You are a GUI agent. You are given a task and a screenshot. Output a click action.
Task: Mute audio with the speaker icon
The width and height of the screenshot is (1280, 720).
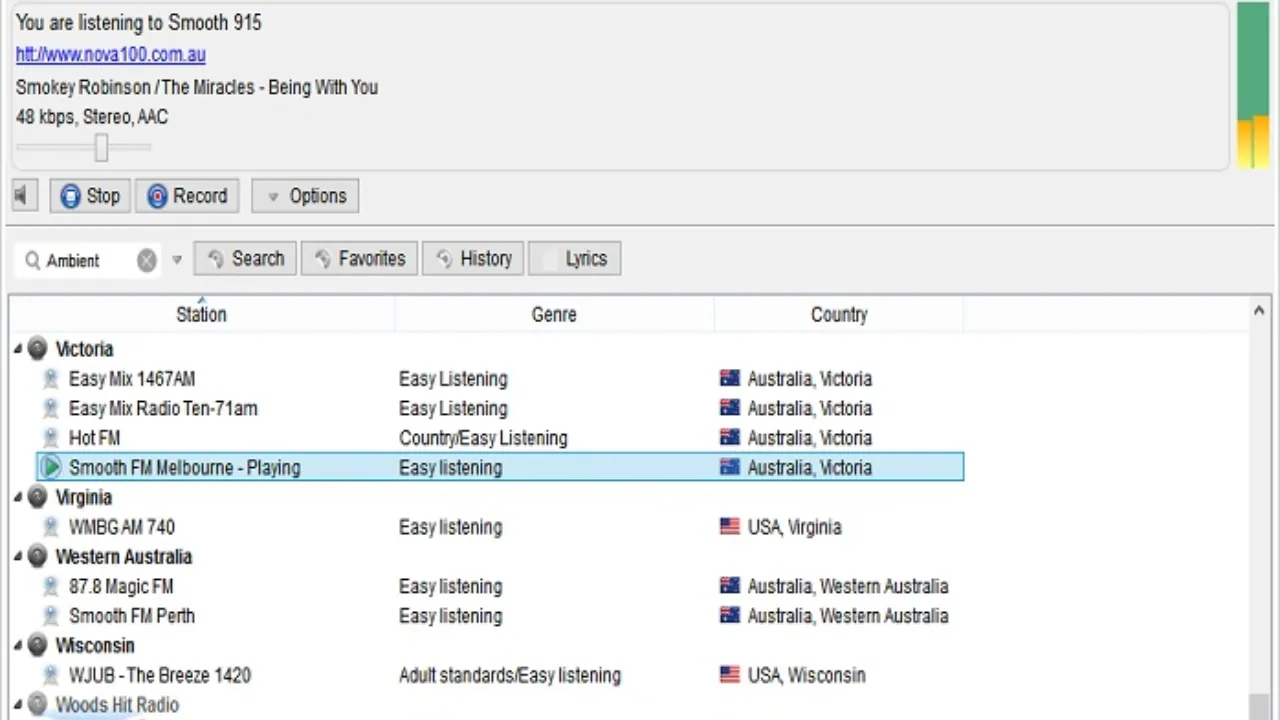click(x=23, y=196)
